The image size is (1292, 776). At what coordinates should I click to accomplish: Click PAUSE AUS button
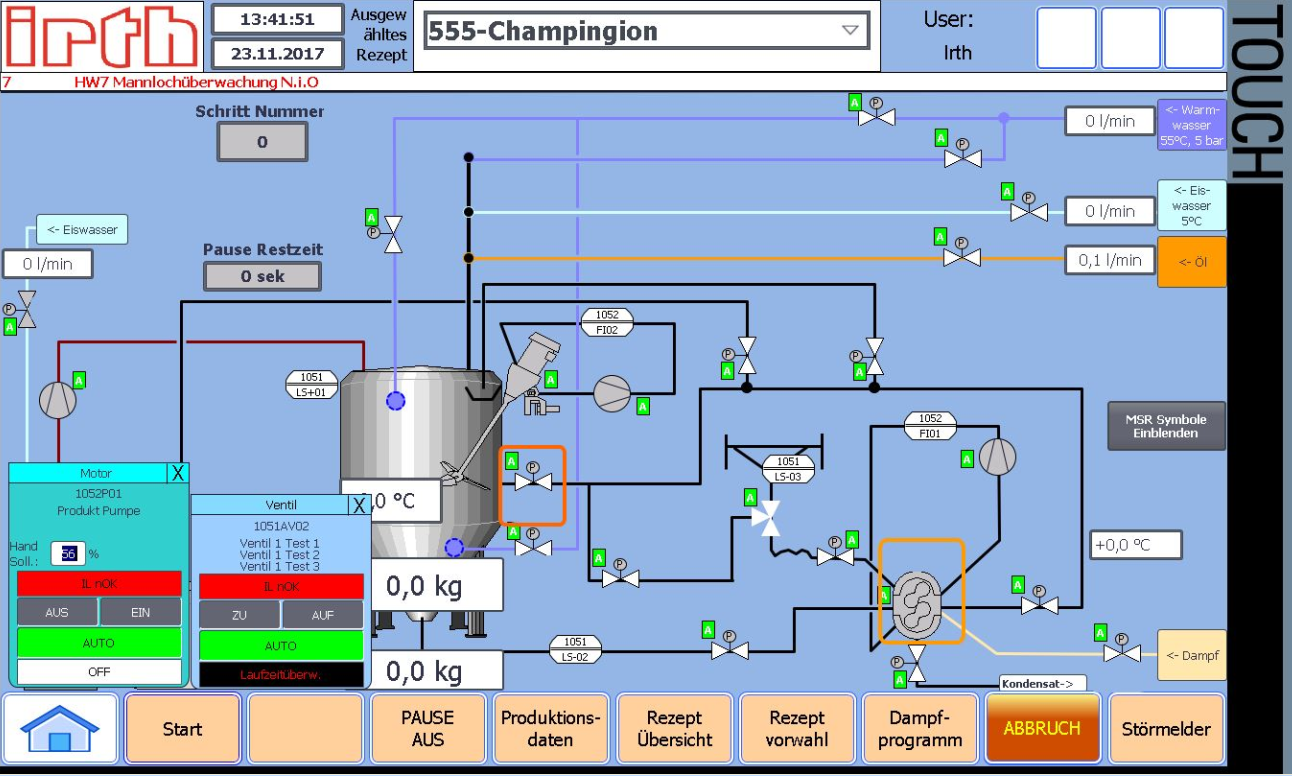click(x=427, y=729)
